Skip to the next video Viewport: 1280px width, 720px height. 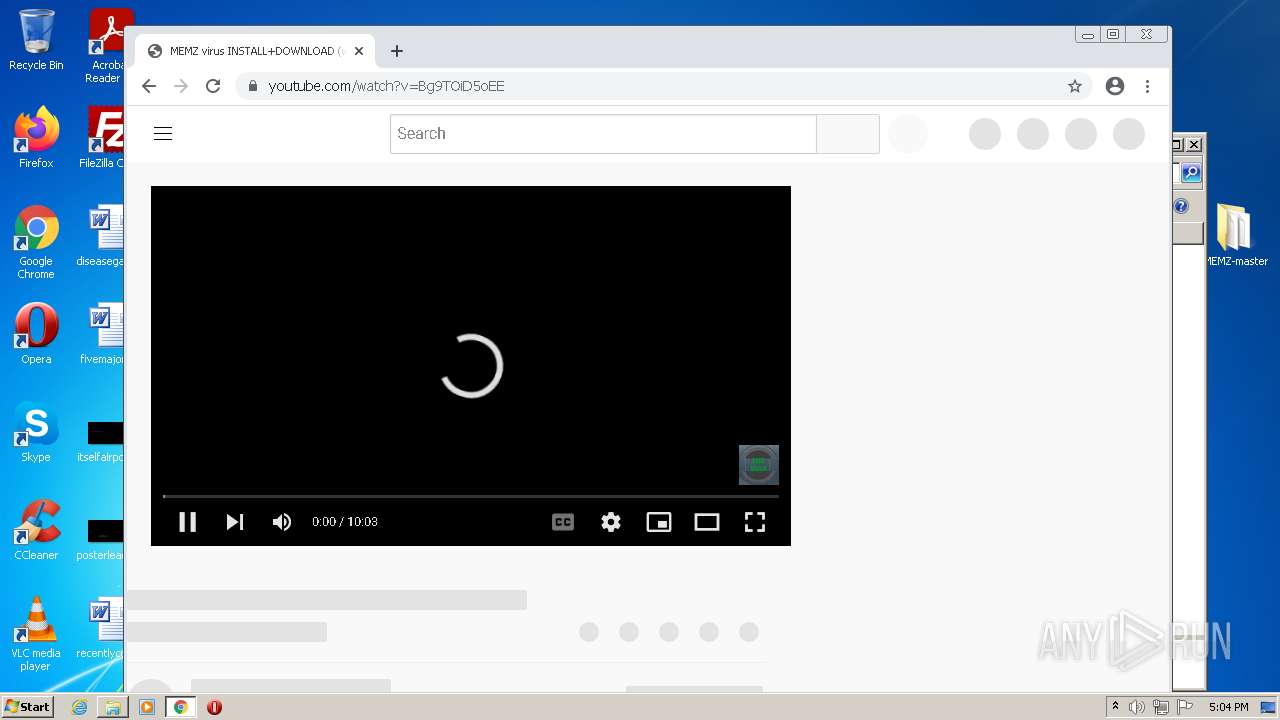pyautogui.click(x=235, y=521)
